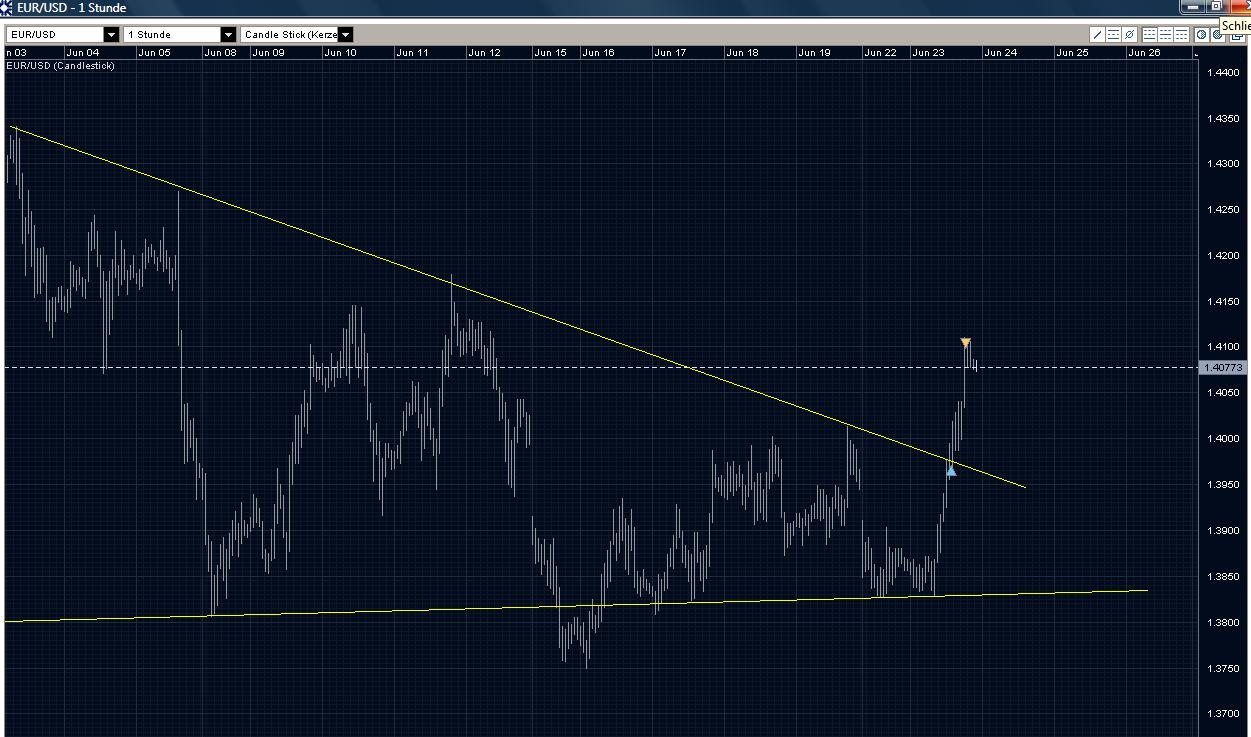Click the solid-bottom dashed lines toolbar icon
This screenshot has height=737, width=1251.
(1150, 34)
